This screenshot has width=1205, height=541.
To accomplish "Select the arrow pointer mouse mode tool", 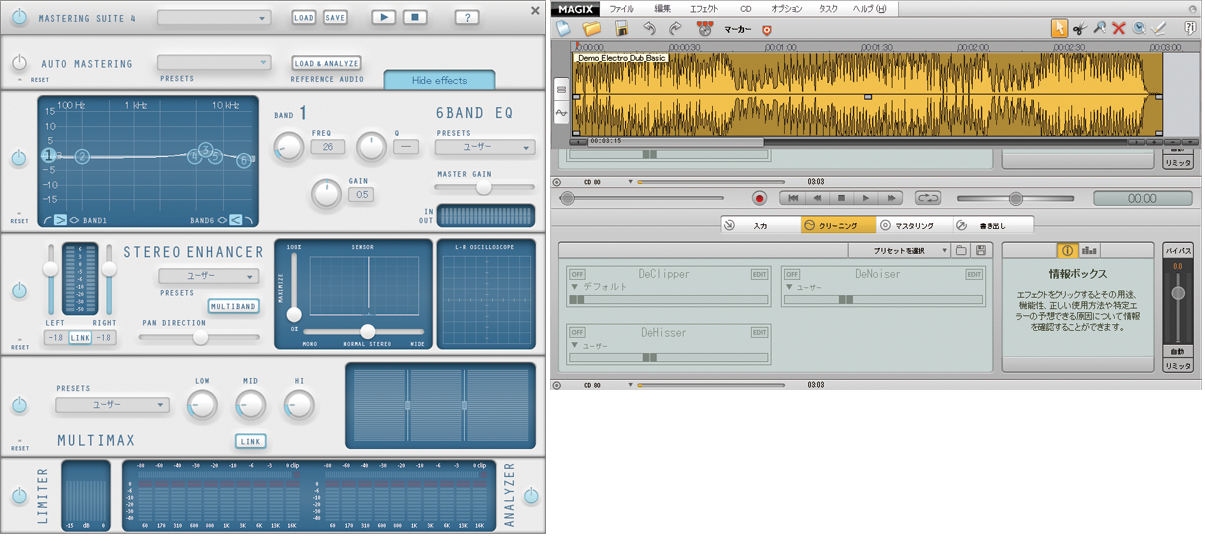I will coord(1059,28).
